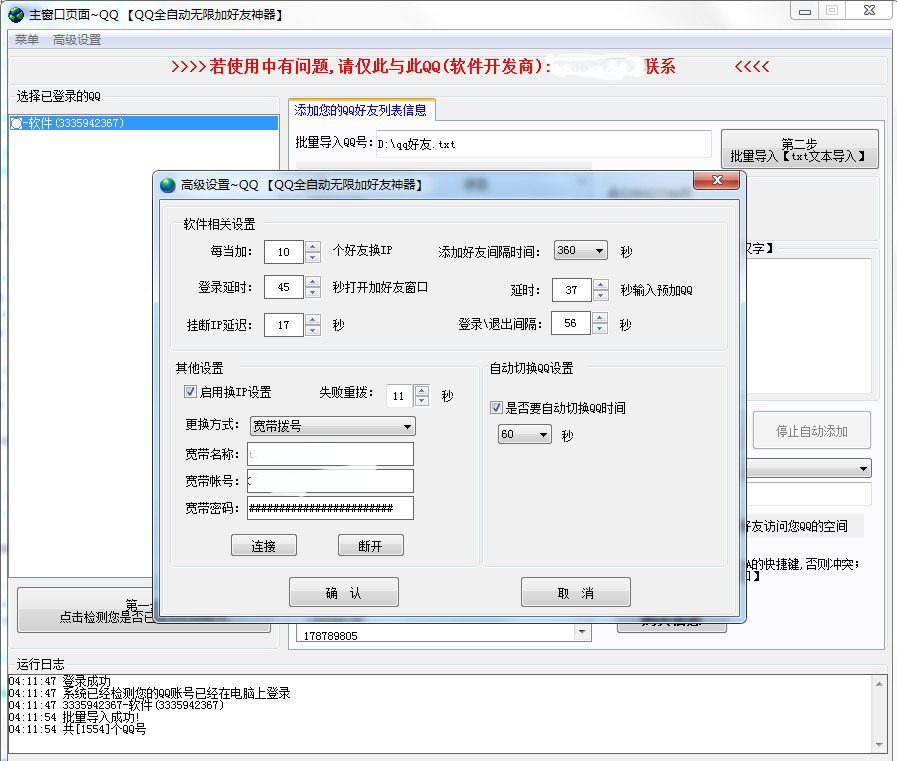Toggle the 是否要自动切换QQ时间 checkbox
Image resolution: width=897 pixels, height=761 pixels.
coord(496,407)
